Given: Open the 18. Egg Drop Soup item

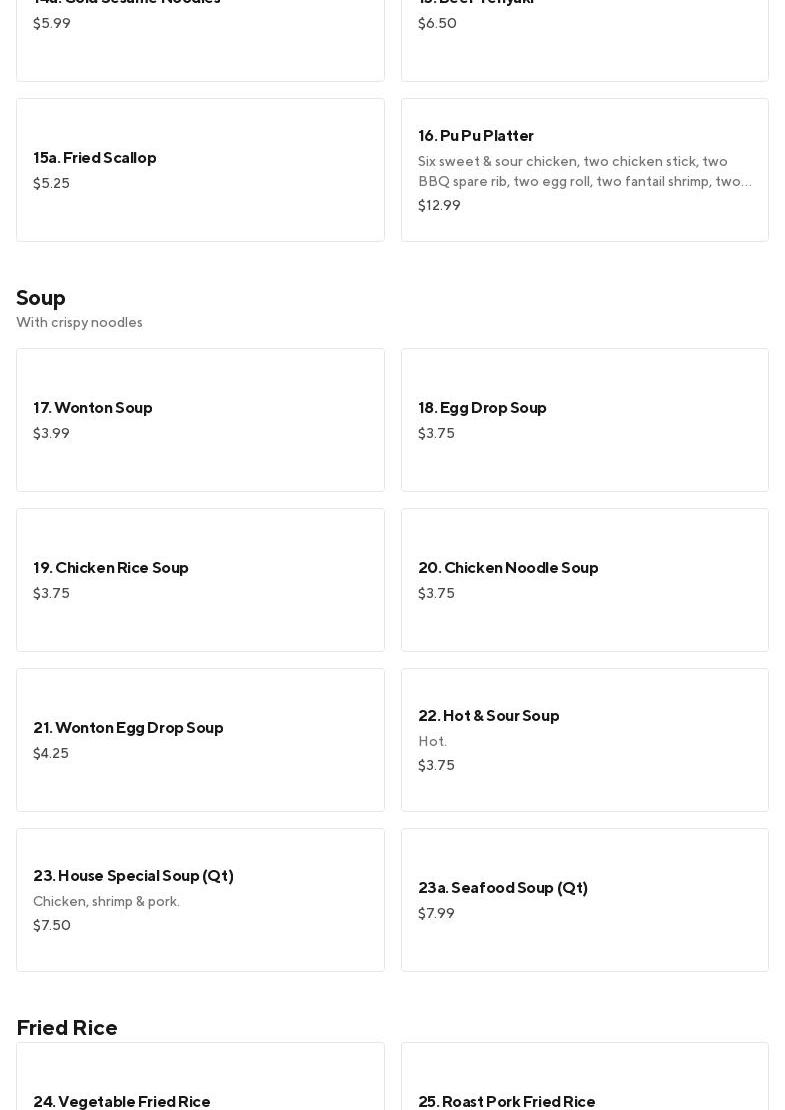Looking at the screenshot, I should 584,419.
